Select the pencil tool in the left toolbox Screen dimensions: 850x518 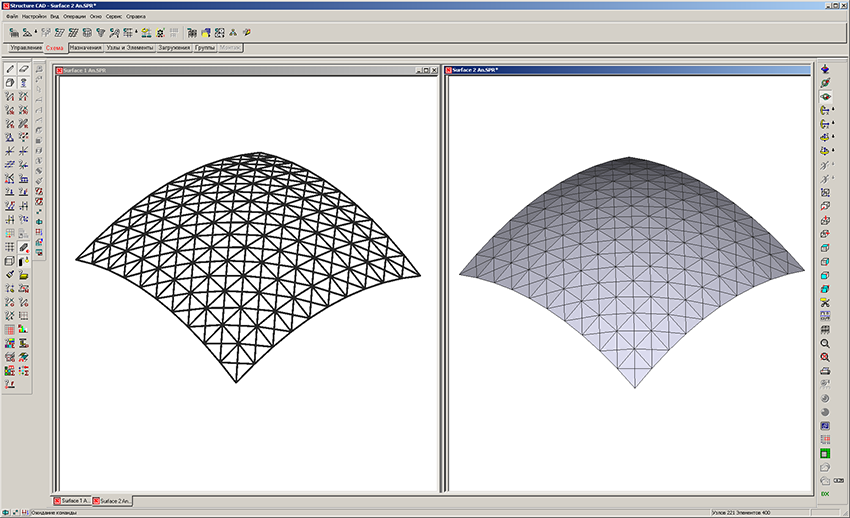pos(10,69)
